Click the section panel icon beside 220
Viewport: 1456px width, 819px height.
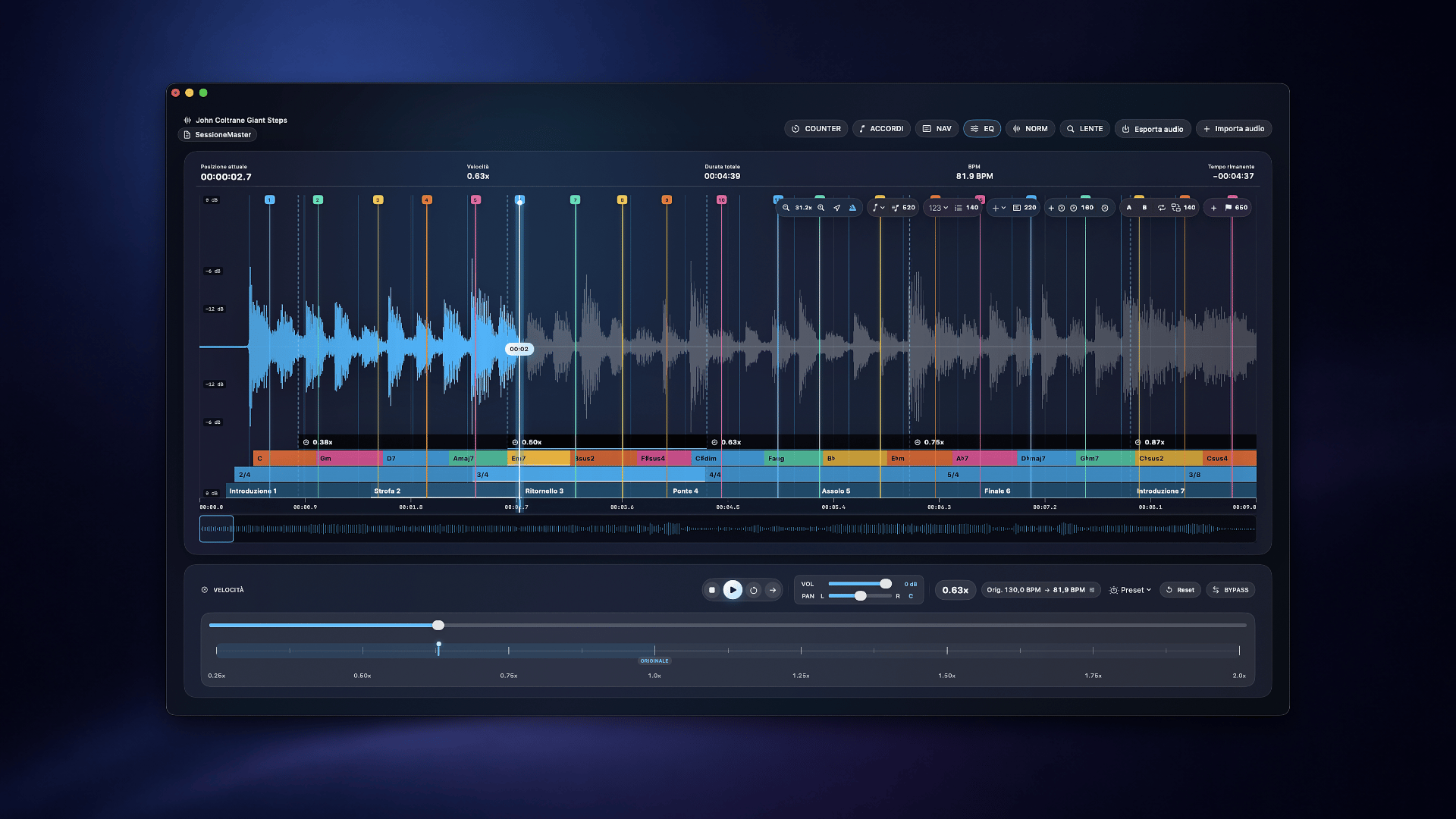click(1017, 208)
